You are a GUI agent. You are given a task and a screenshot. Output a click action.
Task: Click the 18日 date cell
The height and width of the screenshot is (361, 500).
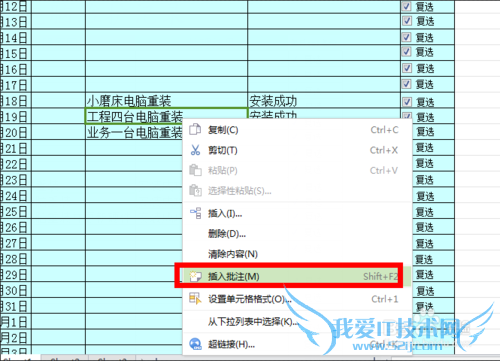[x=16, y=101]
